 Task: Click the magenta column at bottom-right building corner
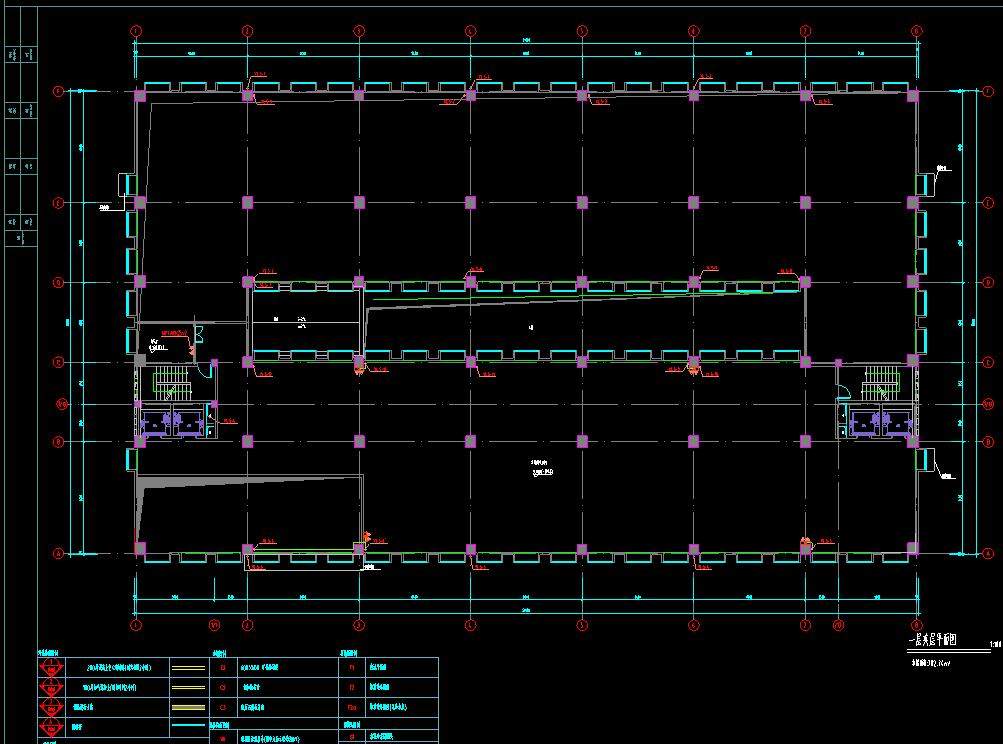pos(912,549)
